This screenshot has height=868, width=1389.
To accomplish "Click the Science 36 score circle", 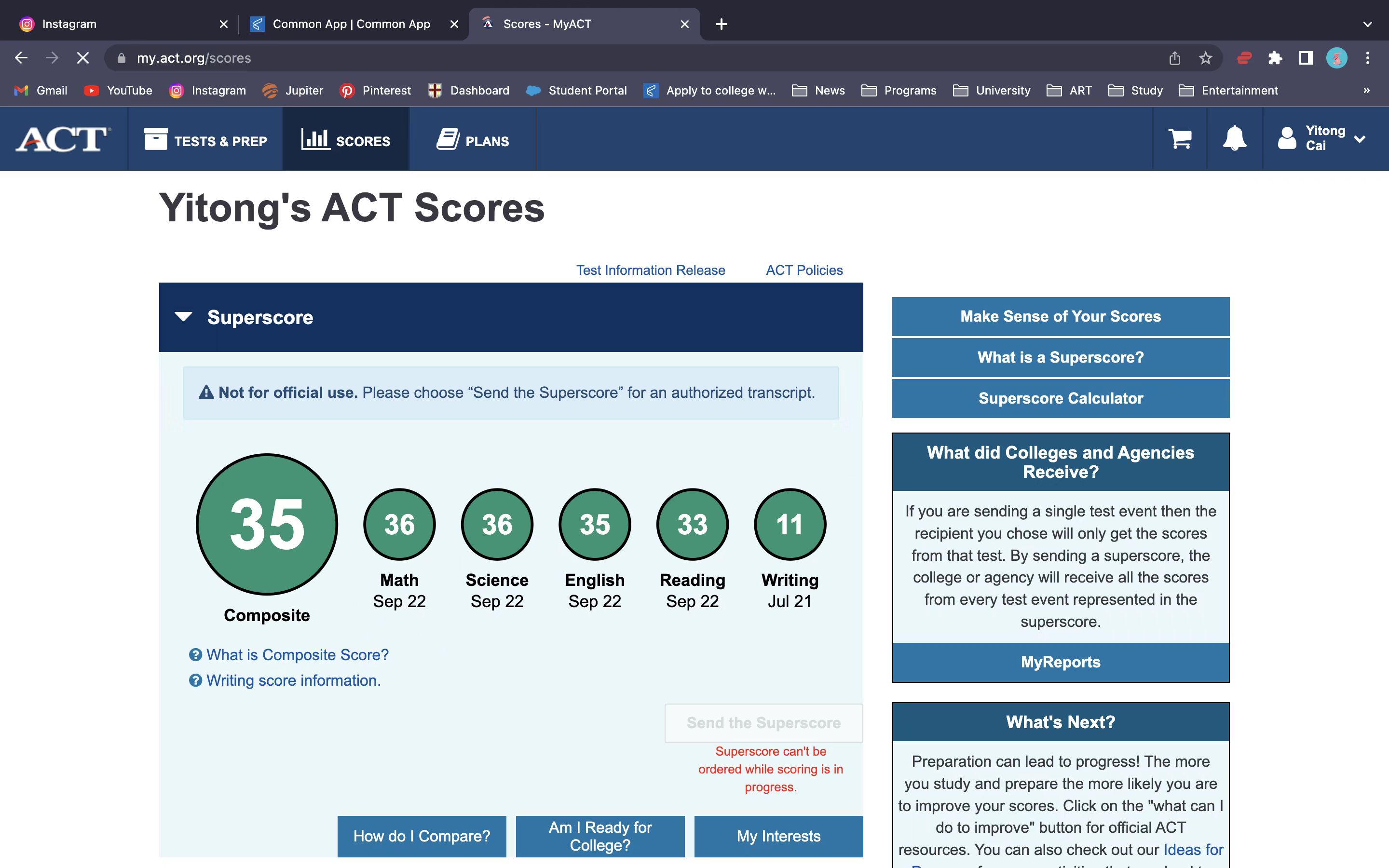I will point(497,524).
